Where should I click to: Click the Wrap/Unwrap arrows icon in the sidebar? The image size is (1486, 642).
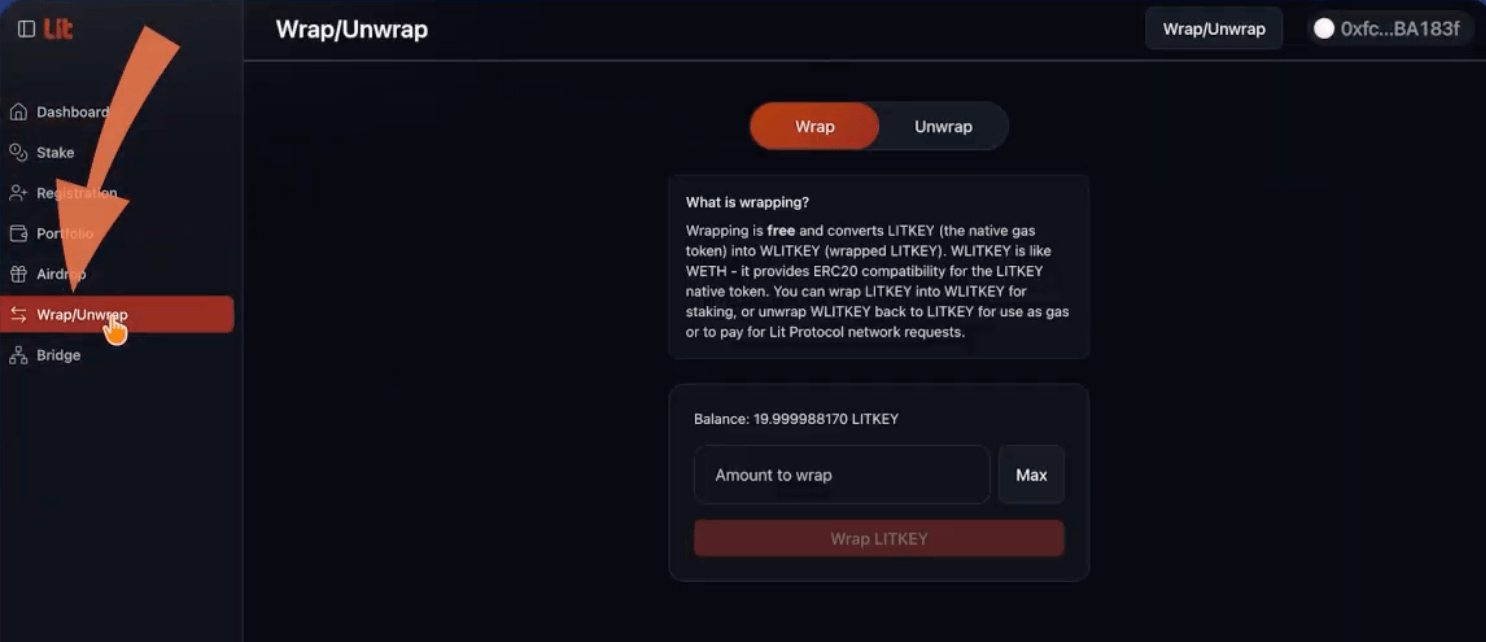(17, 314)
